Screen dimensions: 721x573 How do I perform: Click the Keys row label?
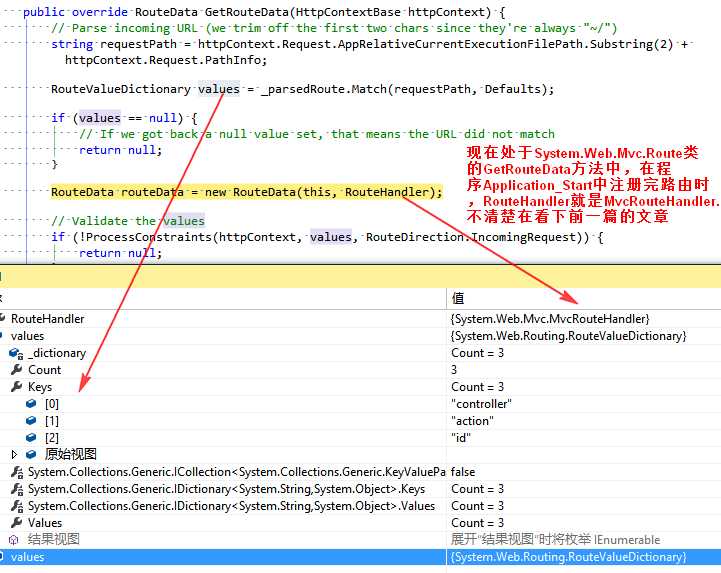tap(40, 387)
